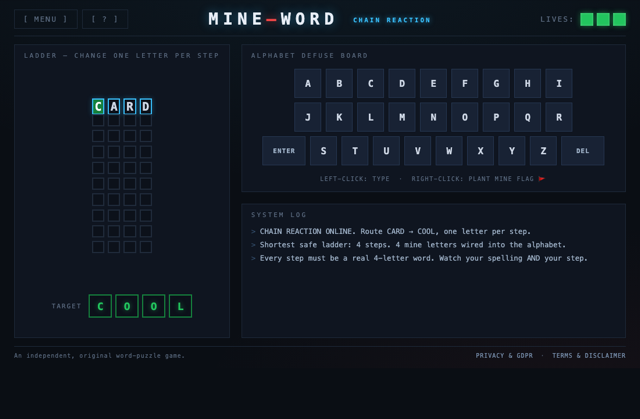Tap the letter E key
This screenshot has width=640, height=419.
coord(433,84)
